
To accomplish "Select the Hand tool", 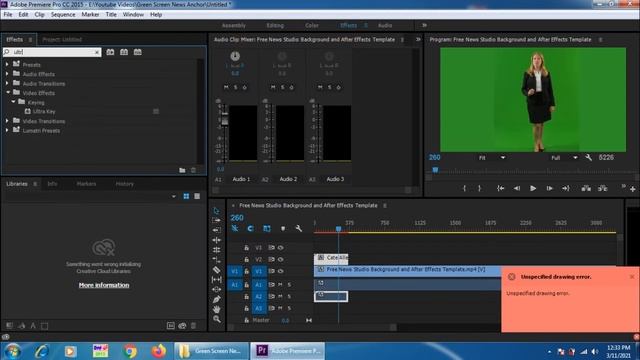I will (x=216, y=309).
